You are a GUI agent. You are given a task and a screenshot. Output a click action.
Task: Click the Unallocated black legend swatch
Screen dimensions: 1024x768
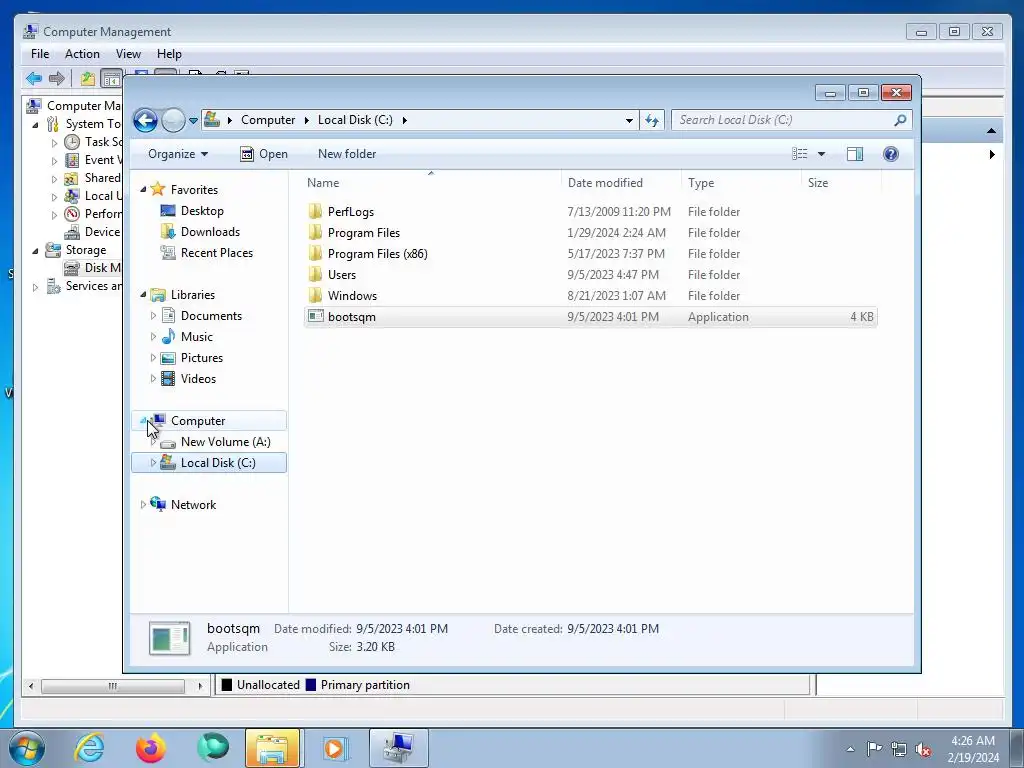227,685
